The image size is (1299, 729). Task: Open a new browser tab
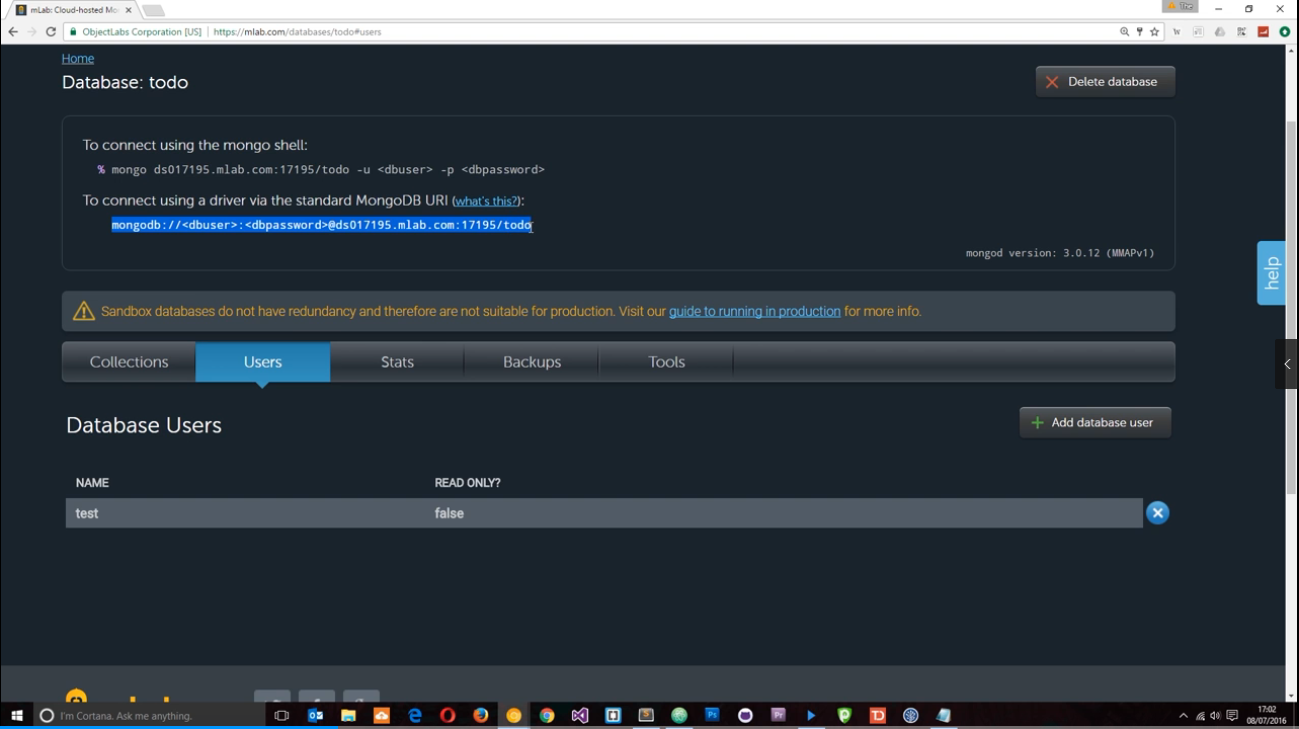(x=153, y=10)
